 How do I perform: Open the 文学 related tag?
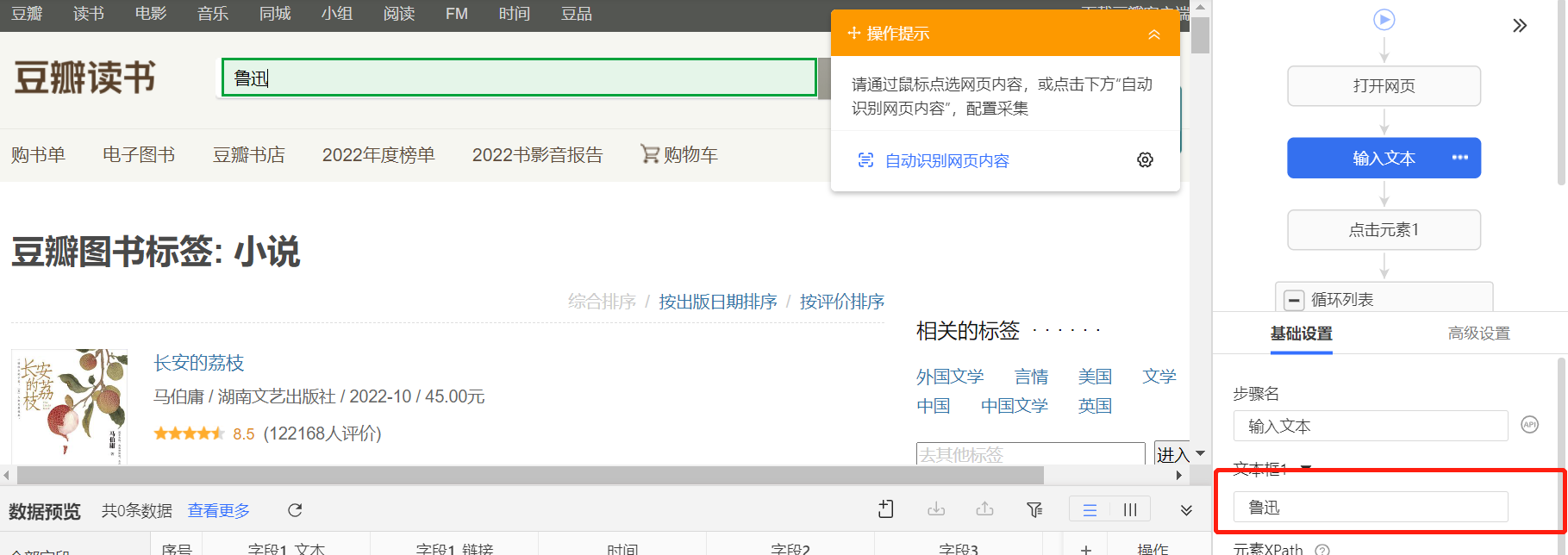pyautogui.click(x=1159, y=377)
